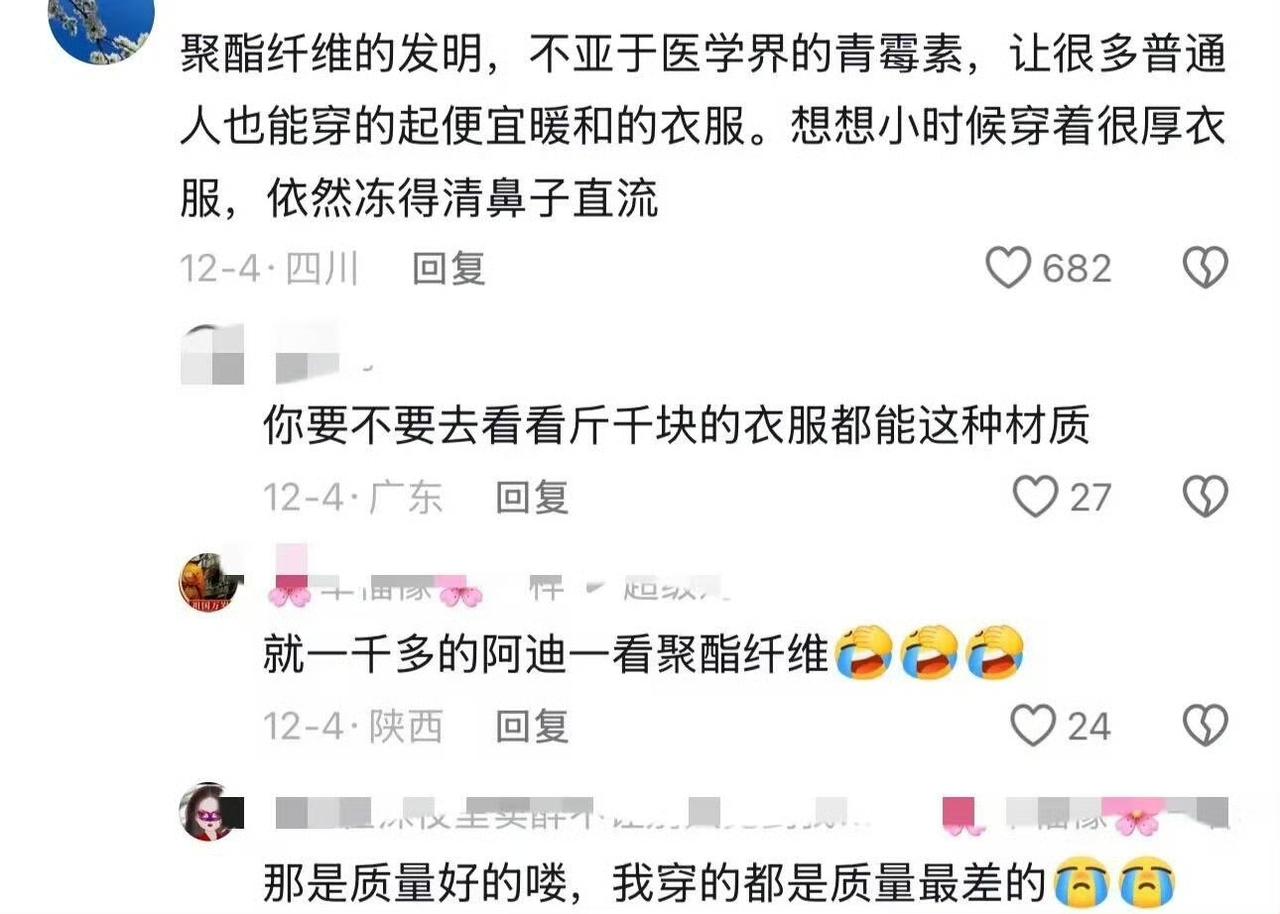
Task: Reply to the Guangdong comment via 回复
Action: (x=533, y=496)
